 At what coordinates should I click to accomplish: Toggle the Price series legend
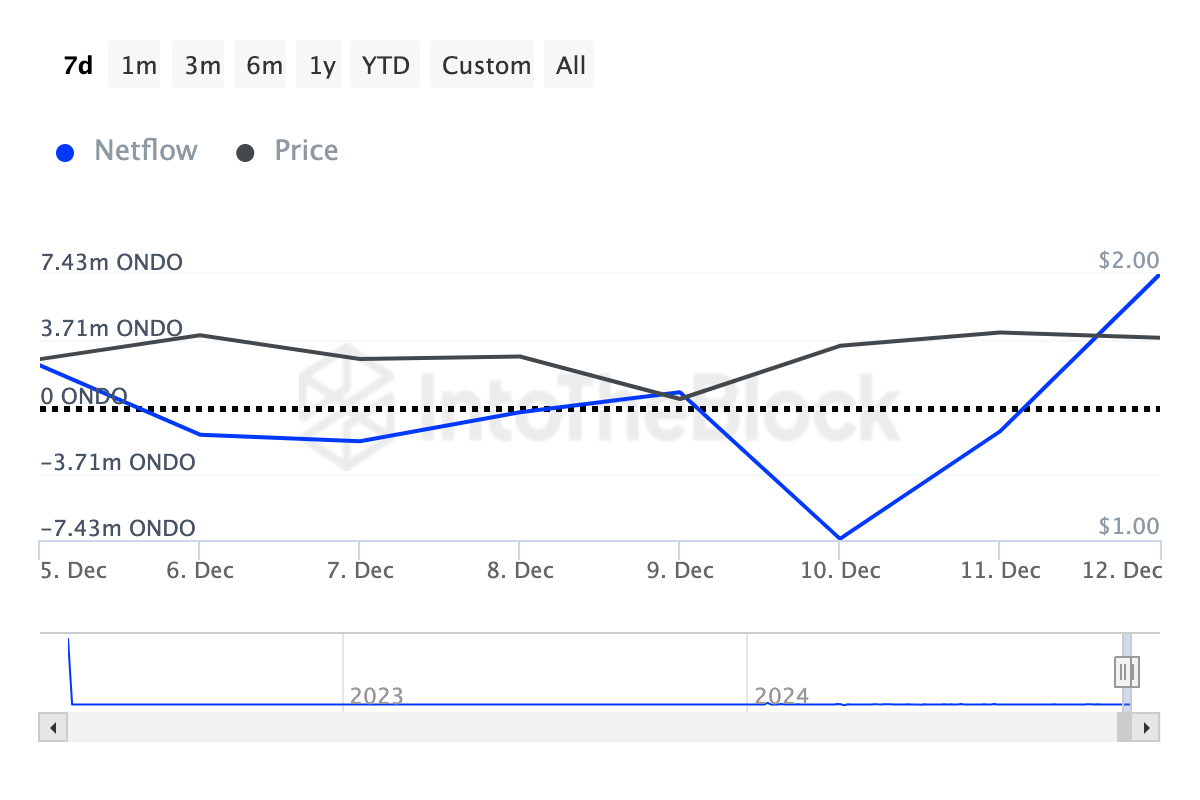[x=306, y=151]
